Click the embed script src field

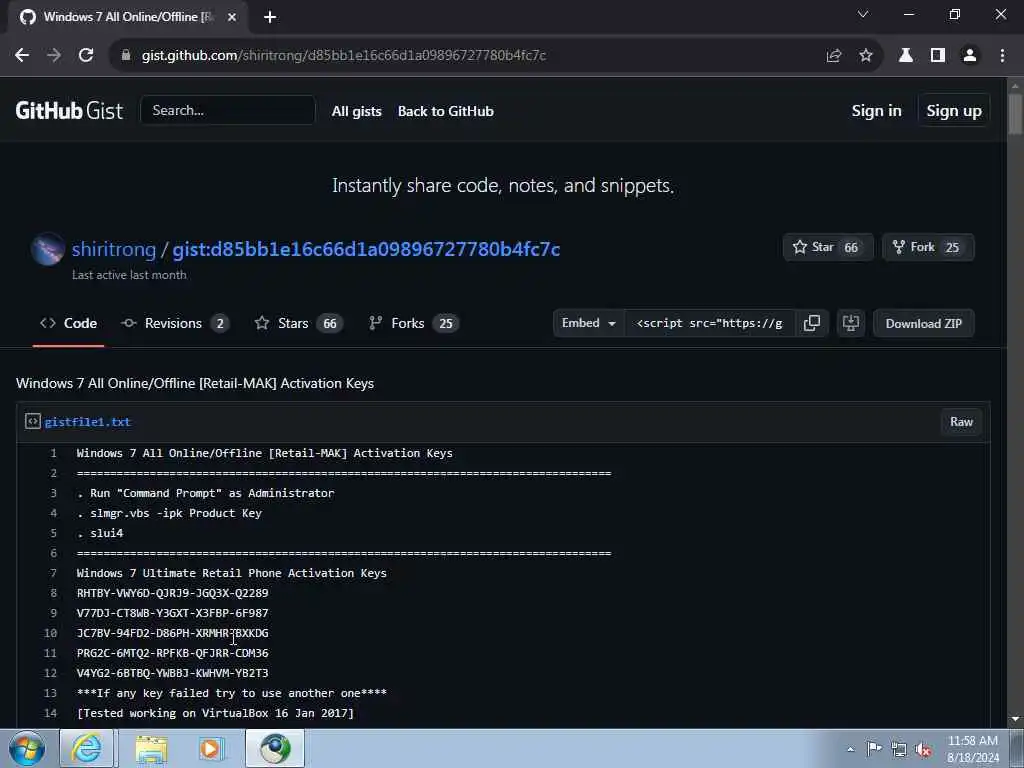pyautogui.click(x=709, y=323)
